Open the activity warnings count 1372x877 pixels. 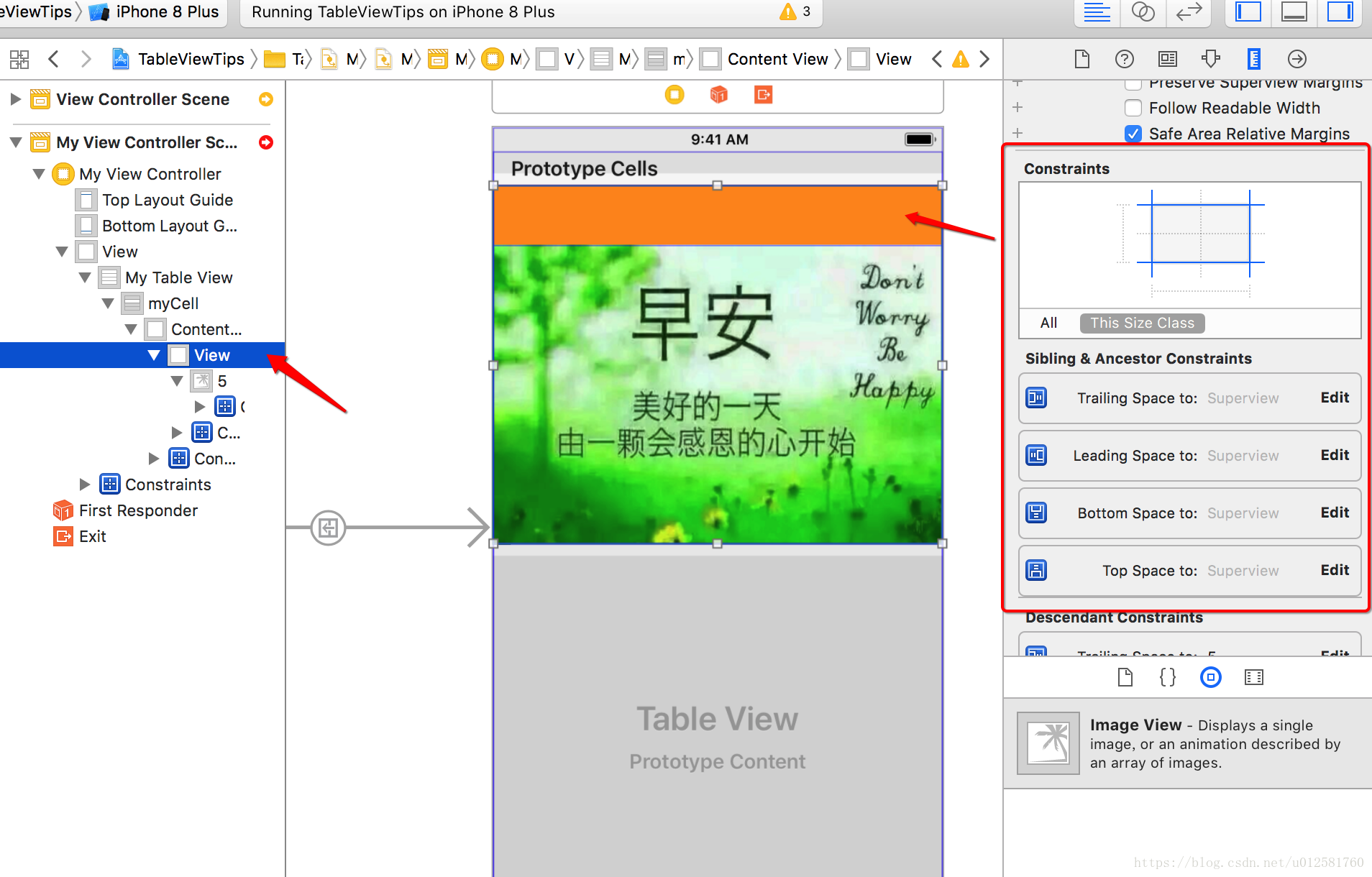(796, 12)
